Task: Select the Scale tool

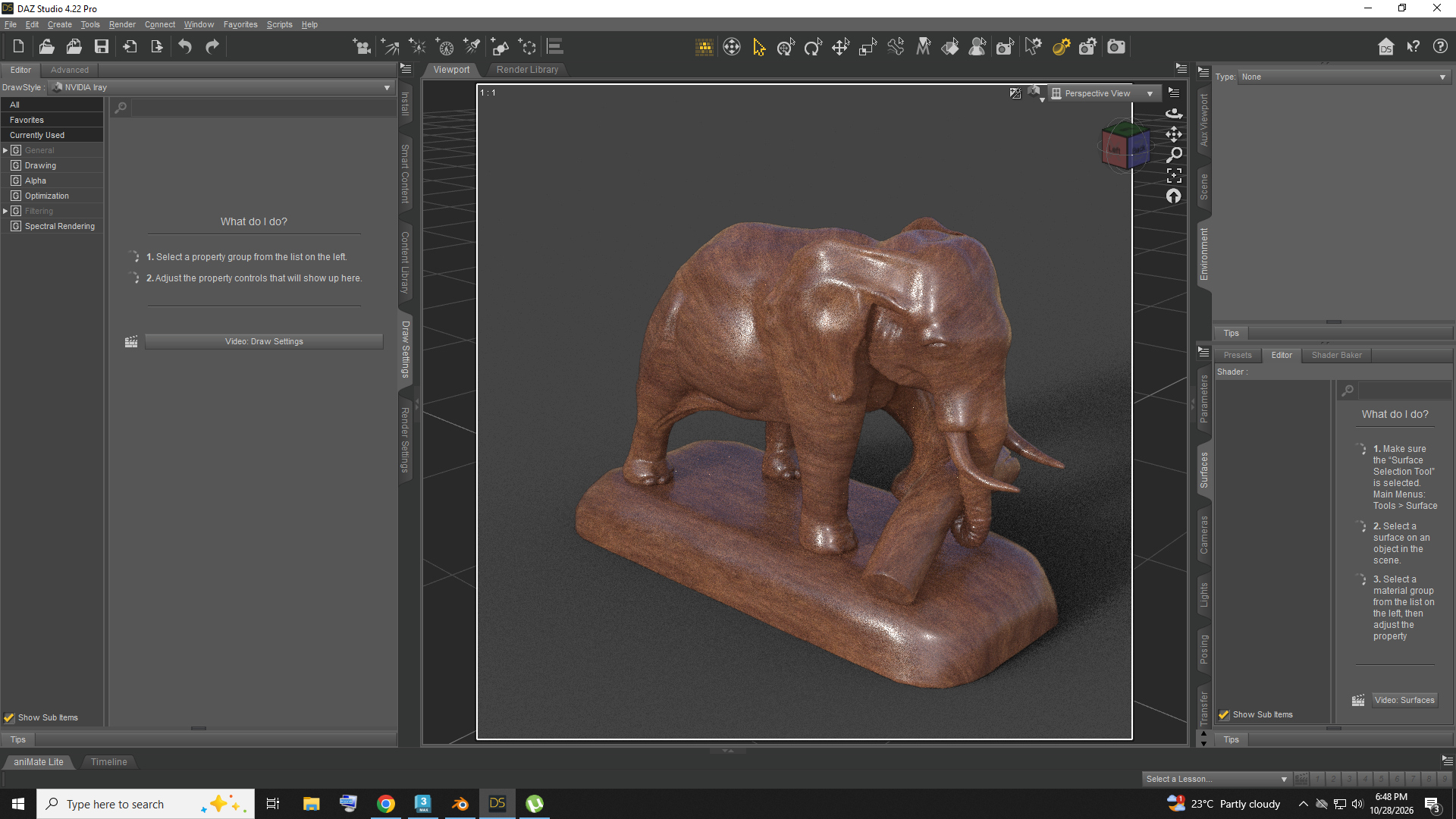Action: (x=868, y=47)
